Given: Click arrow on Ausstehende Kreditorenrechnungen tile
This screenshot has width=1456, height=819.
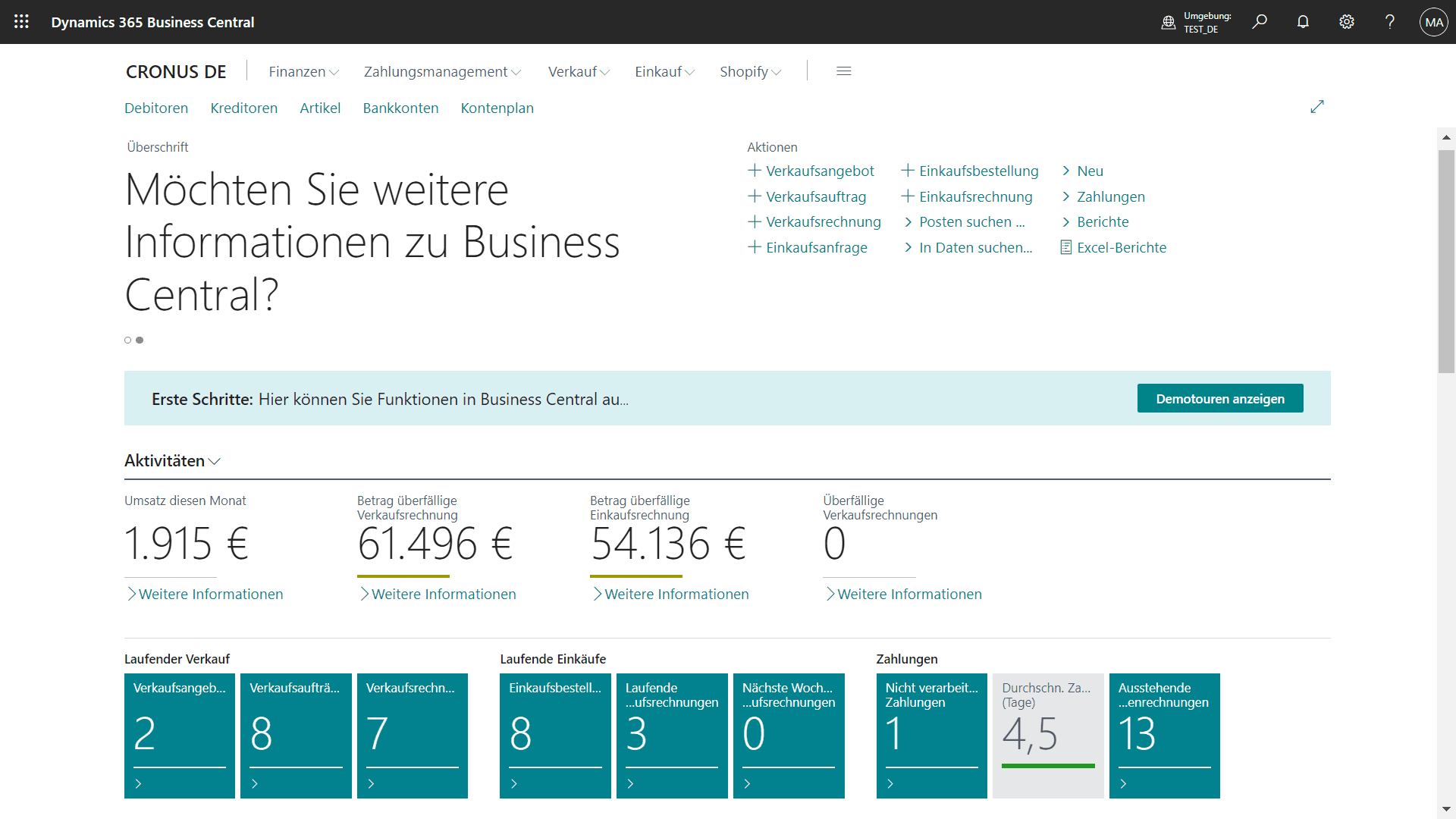Looking at the screenshot, I should click(x=1124, y=783).
